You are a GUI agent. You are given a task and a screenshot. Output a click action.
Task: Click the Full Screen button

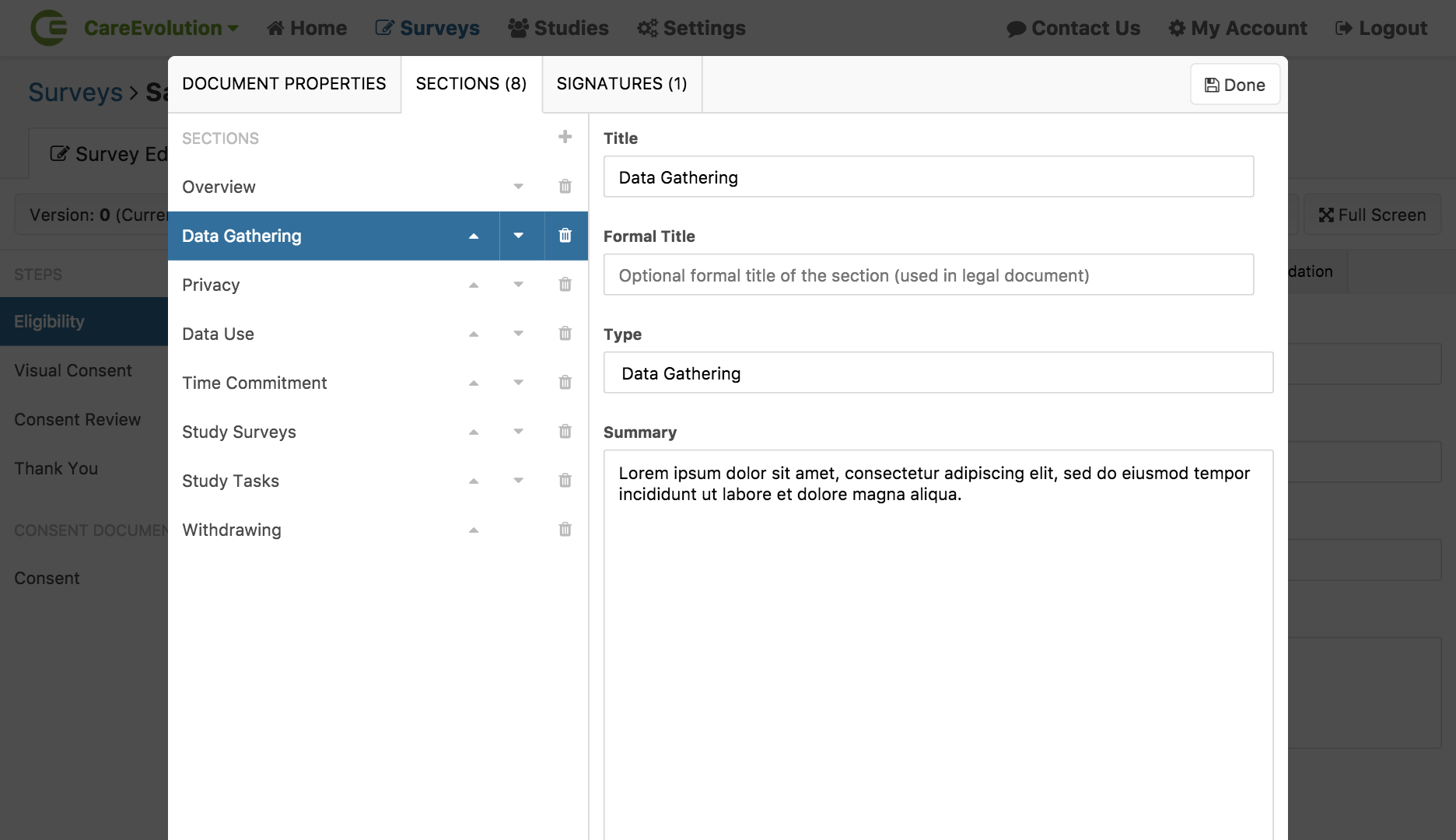pos(1372,215)
